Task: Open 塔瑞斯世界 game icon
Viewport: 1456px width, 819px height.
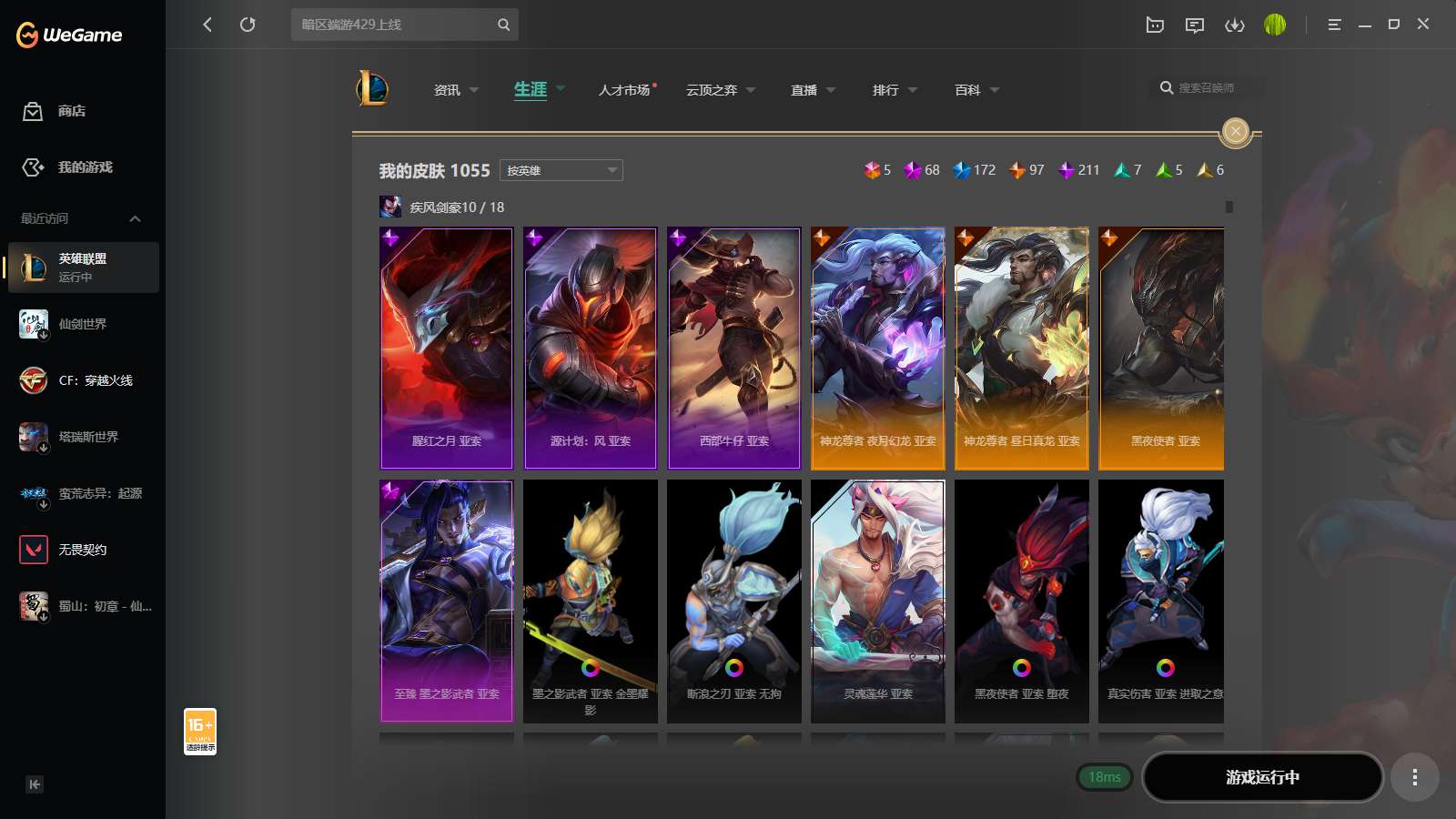Action: (x=34, y=437)
